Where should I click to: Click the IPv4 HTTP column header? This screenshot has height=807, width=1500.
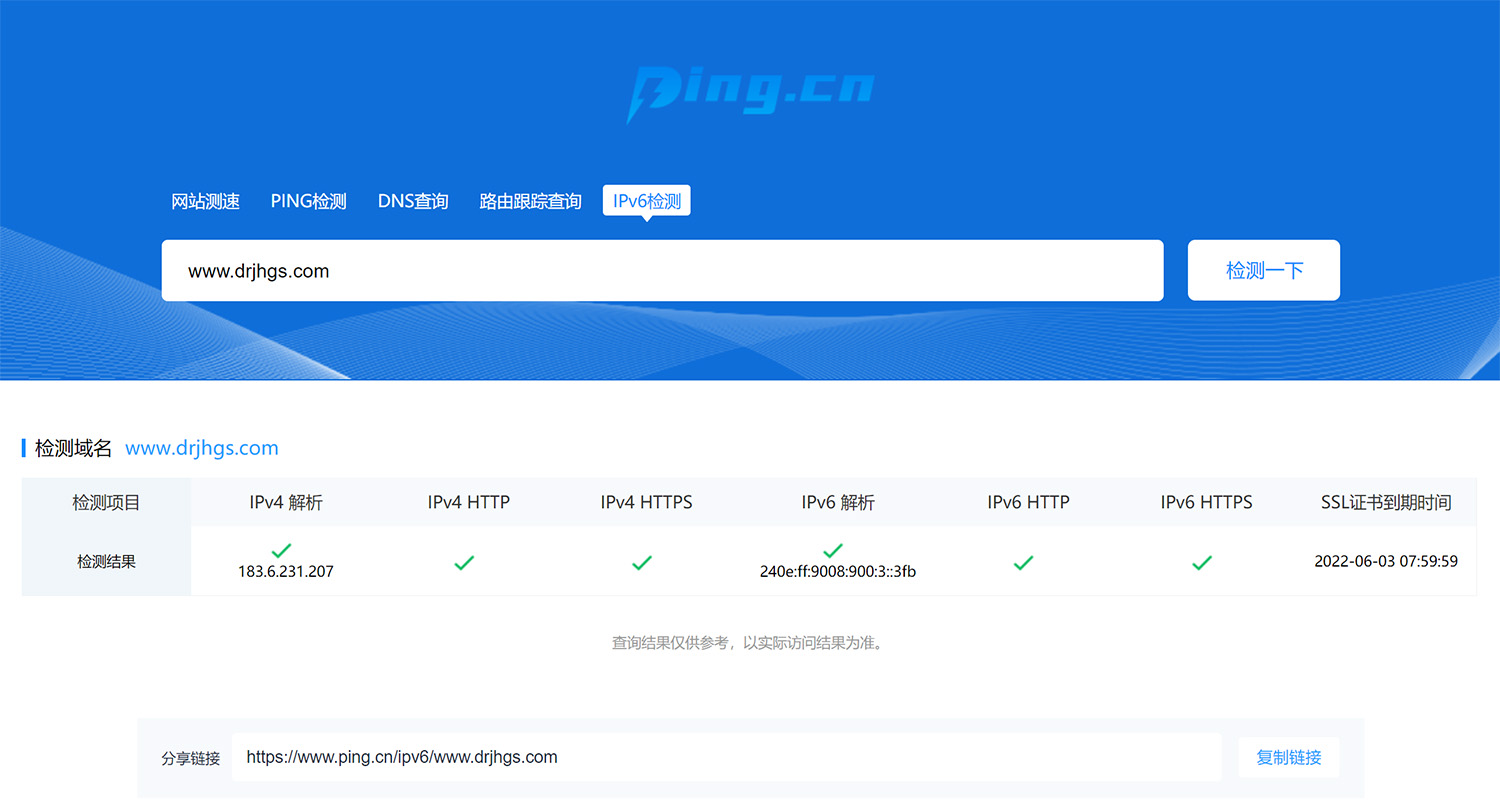pyautogui.click(x=469, y=502)
